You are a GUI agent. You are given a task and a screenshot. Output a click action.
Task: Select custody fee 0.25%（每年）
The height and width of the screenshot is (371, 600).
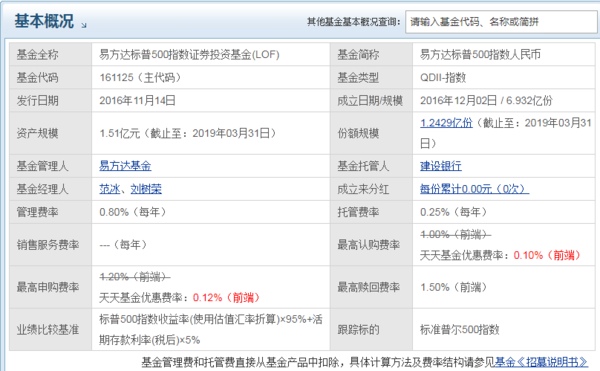coord(454,212)
